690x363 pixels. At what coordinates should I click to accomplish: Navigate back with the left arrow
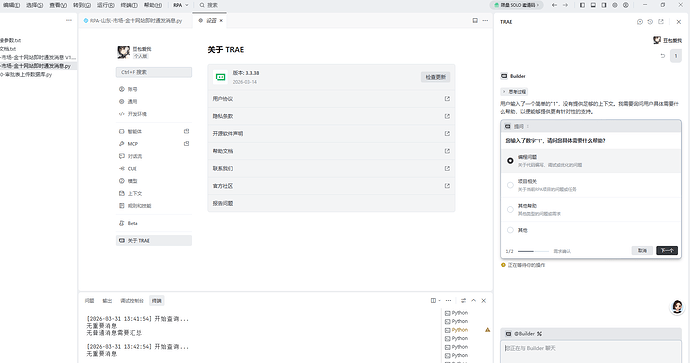tap(554, 5)
